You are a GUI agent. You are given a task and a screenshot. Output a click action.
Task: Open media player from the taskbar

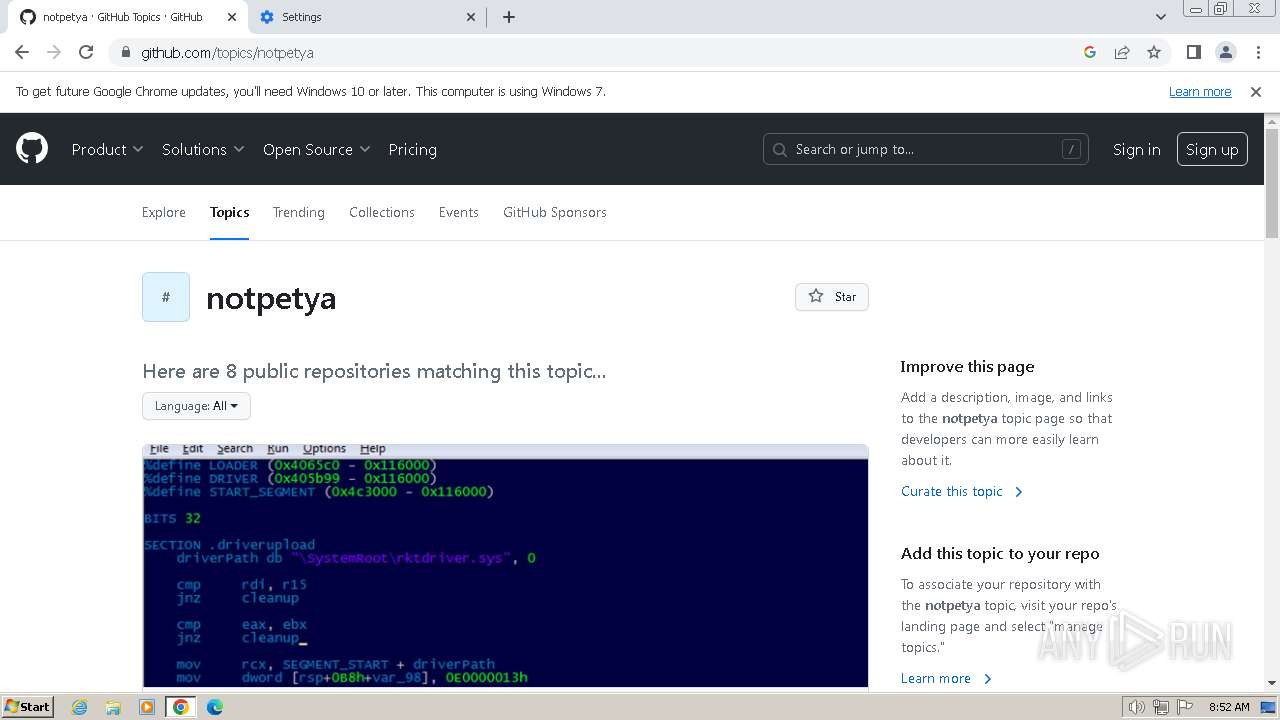click(x=147, y=707)
